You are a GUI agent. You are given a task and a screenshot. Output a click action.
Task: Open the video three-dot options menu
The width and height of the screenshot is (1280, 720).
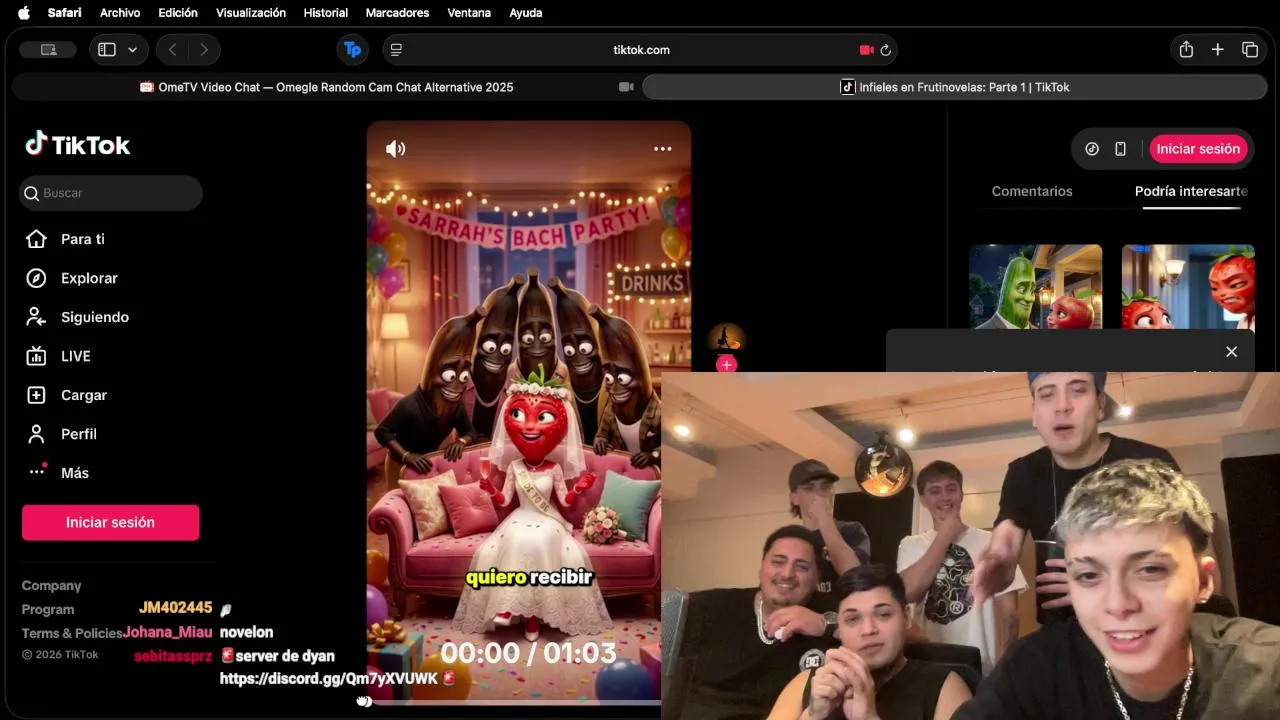tap(662, 149)
